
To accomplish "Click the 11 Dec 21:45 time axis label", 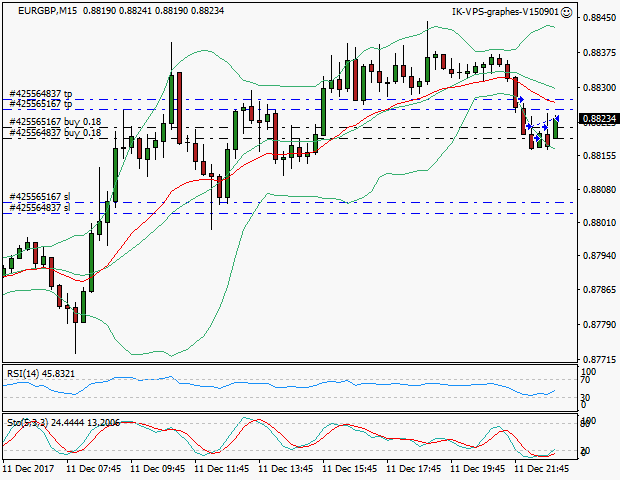I will (542, 468).
